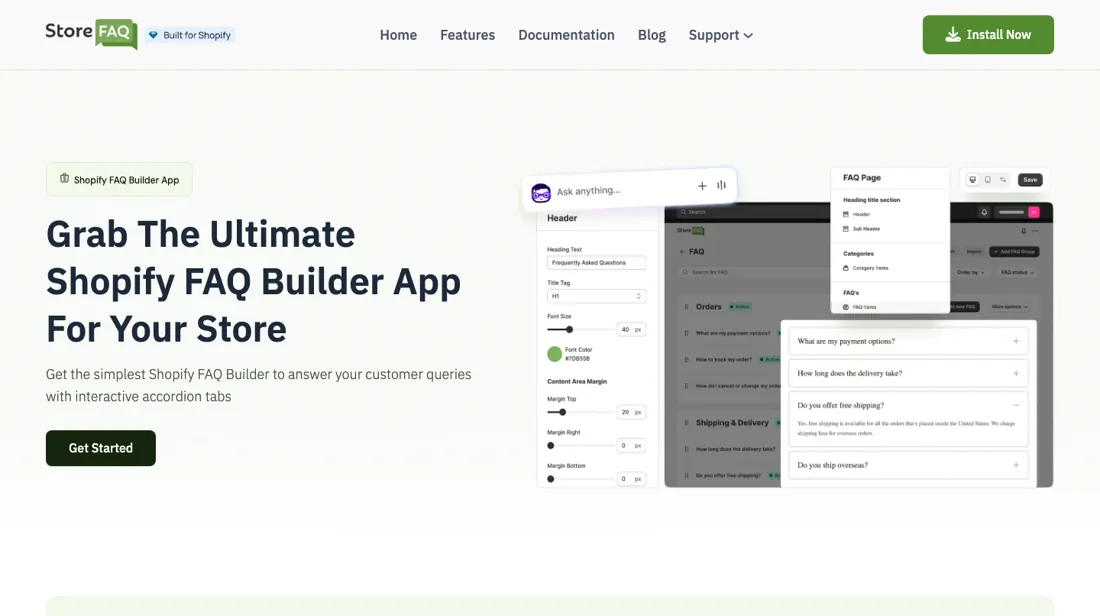
Task: Click the 'Sub Header' item text
Action: click(x=866, y=229)
